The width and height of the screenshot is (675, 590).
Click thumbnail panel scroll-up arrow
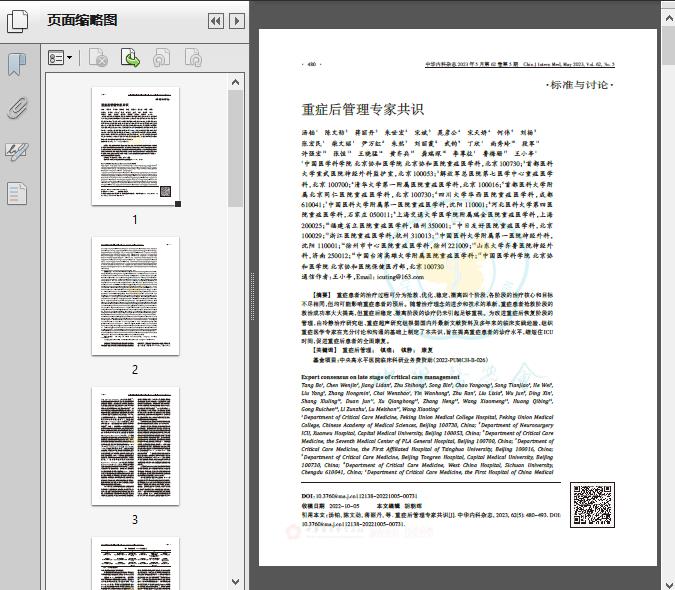(x=235, y=82)
